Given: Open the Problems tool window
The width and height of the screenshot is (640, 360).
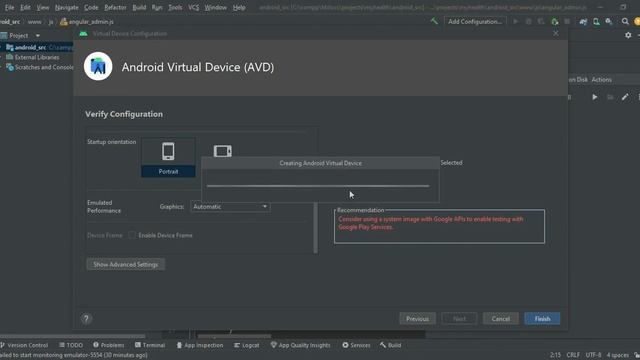Looking at the screenshot, I should pos(108,345).
